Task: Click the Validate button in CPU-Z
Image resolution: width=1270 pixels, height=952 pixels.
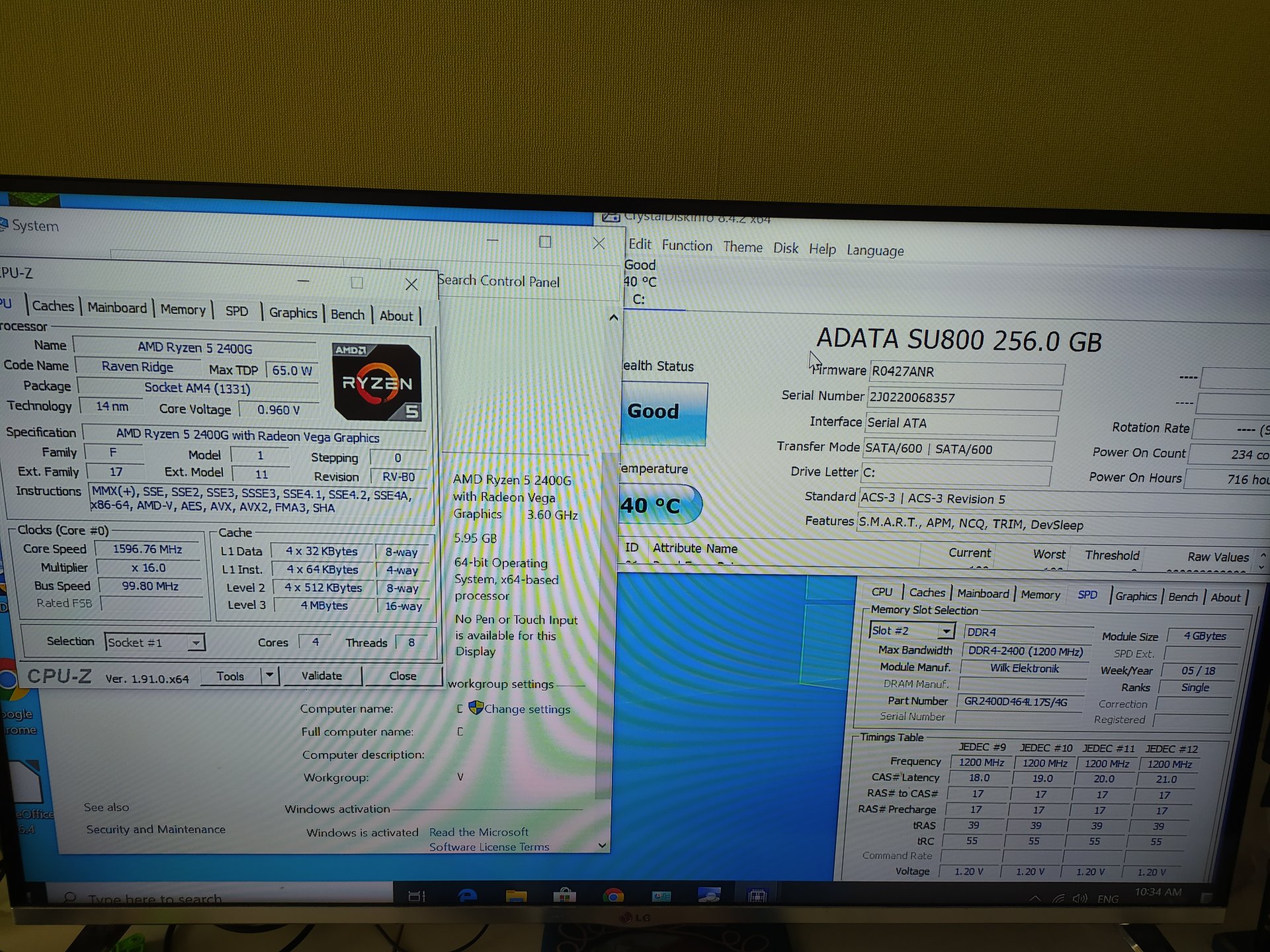Action: click(322, 676)
